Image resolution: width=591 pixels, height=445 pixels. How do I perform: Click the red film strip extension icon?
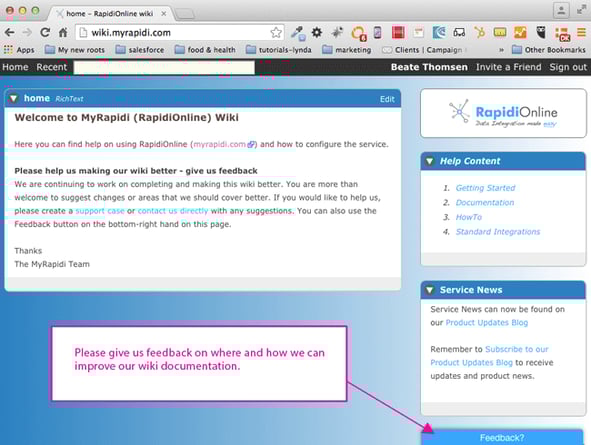[x=398, y=33]
